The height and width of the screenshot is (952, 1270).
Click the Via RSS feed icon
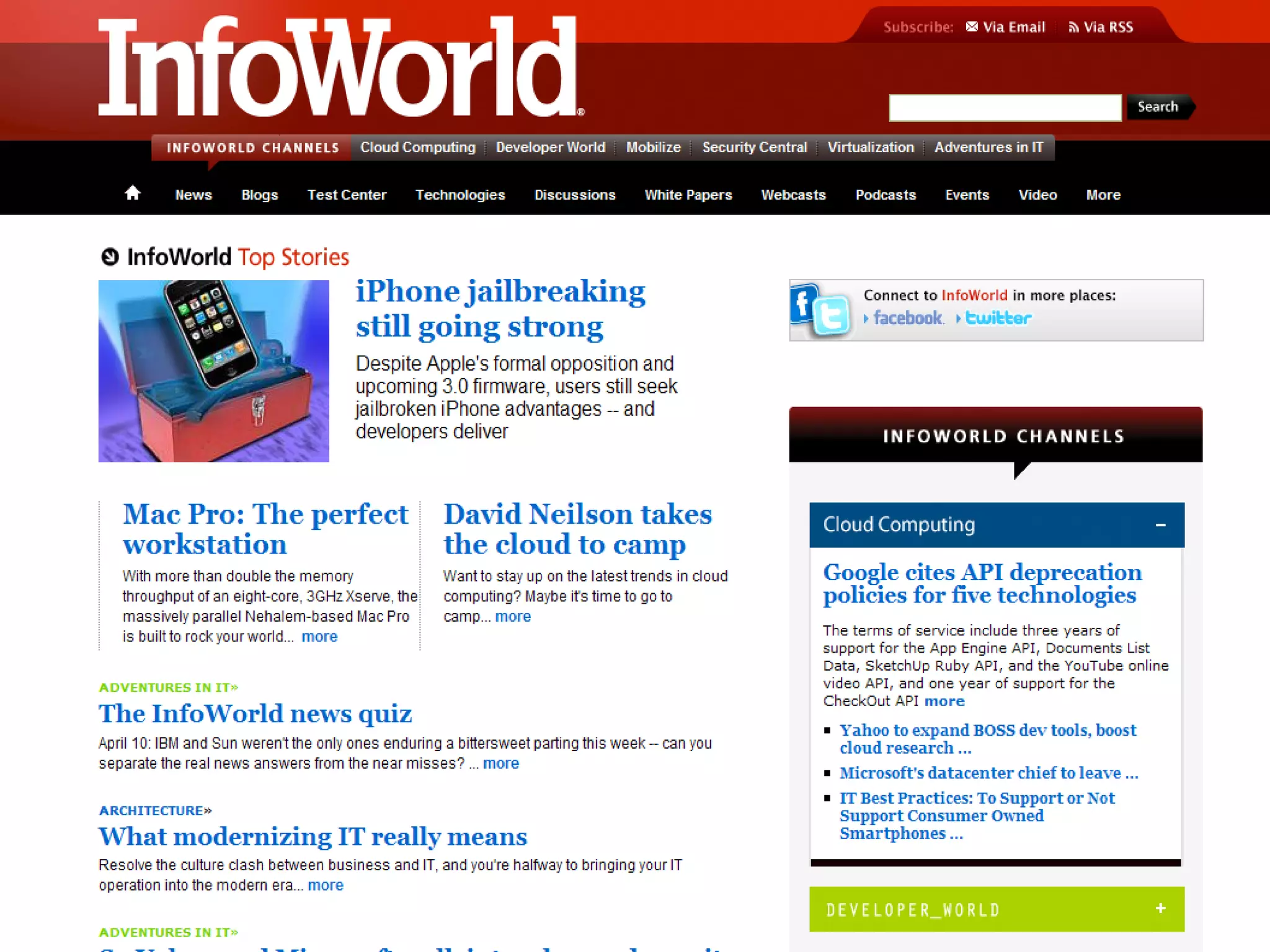pyautogui.click(x=1073, y=27)
